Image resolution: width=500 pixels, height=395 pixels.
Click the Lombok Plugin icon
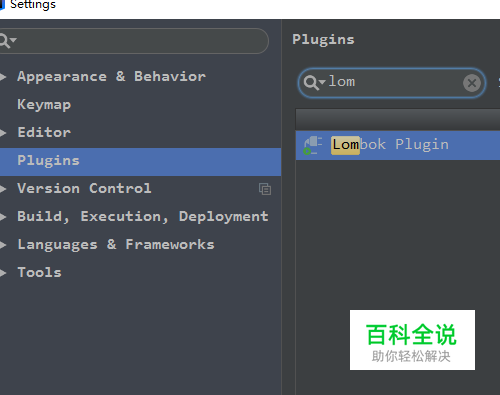tap(312, 145)
